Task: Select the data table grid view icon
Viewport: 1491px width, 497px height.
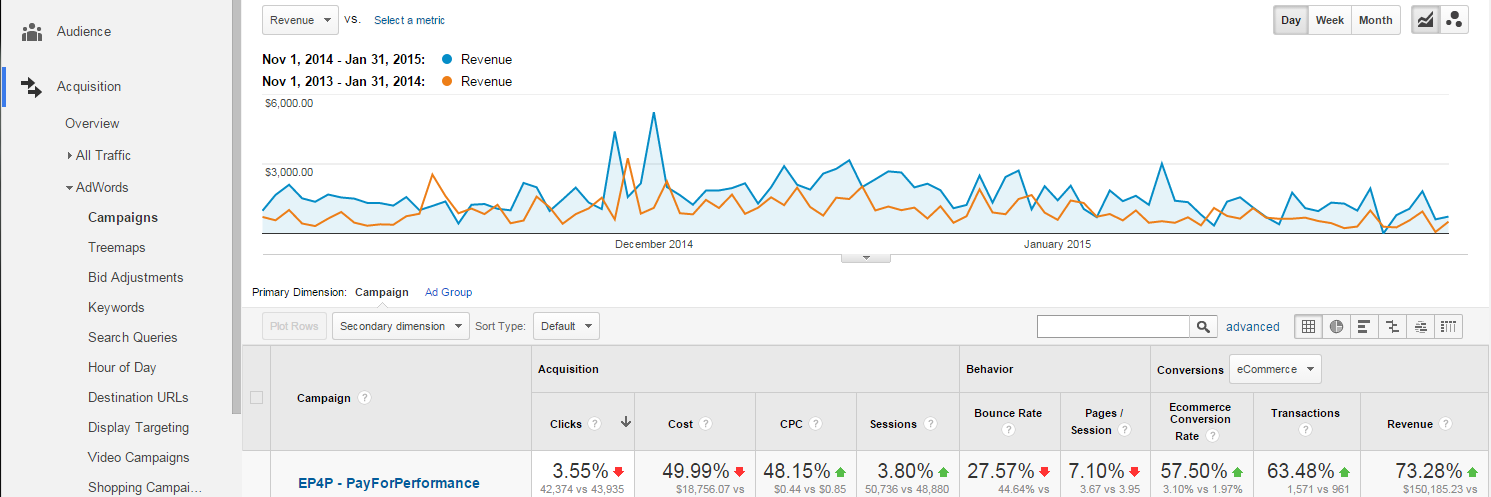Action: click(x=1308, y=326)
